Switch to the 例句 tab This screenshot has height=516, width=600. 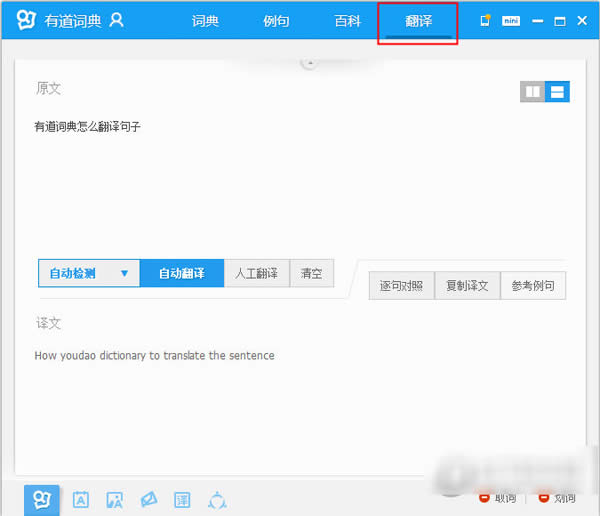(x=276, y=21)
